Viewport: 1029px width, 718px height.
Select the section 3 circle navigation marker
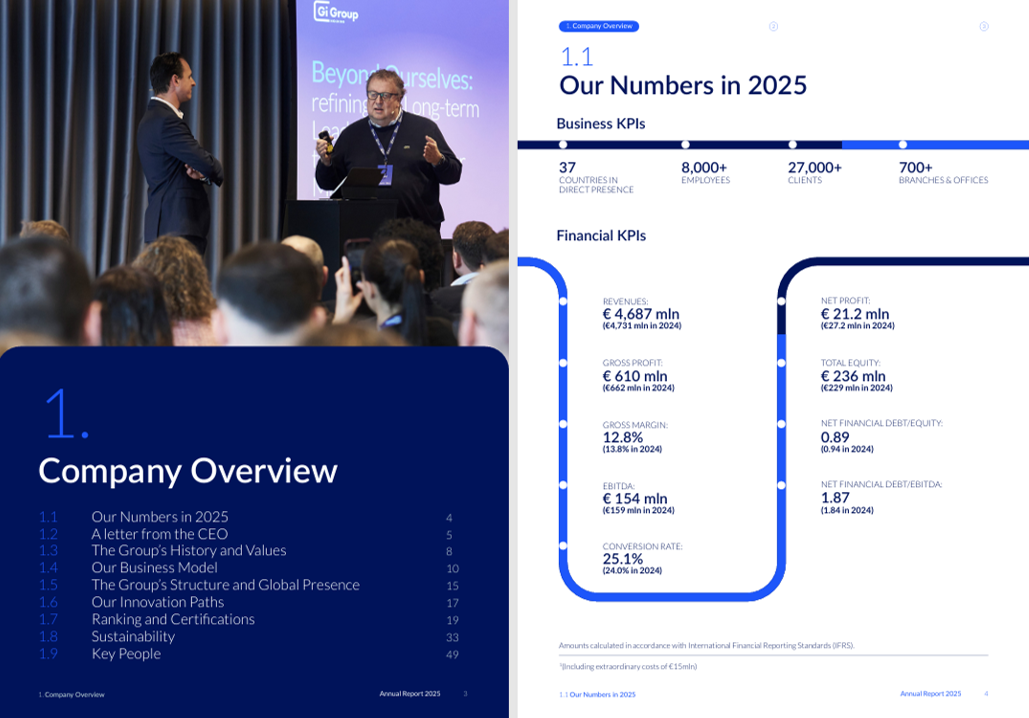[984, 26]
